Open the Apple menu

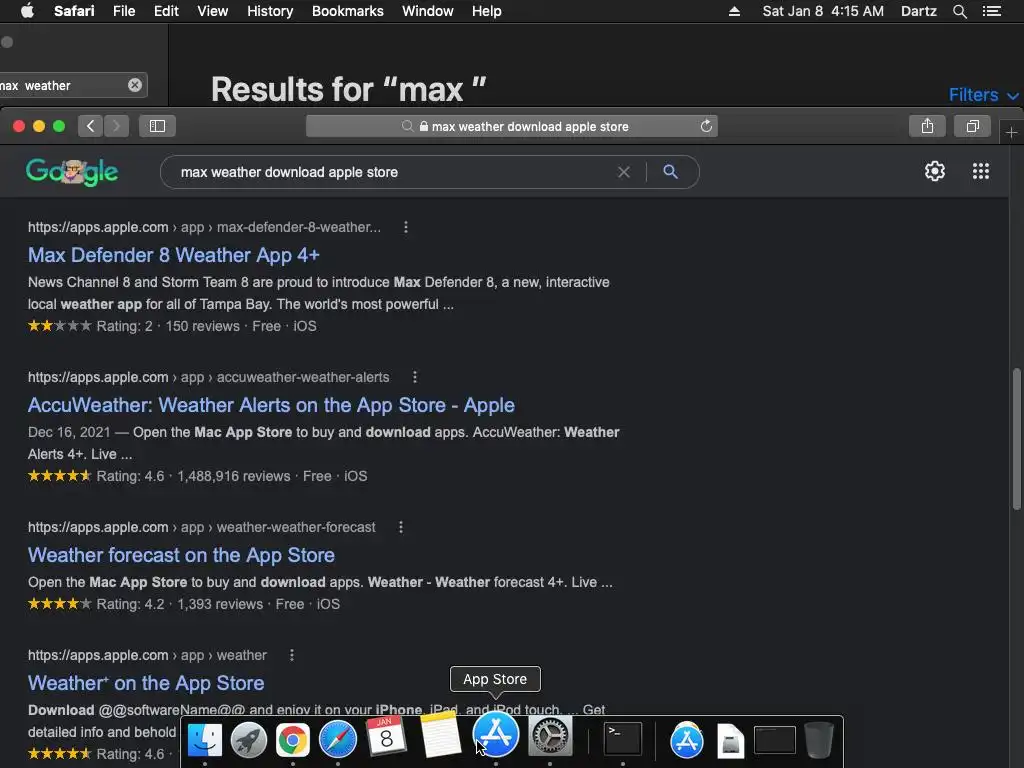27,11
